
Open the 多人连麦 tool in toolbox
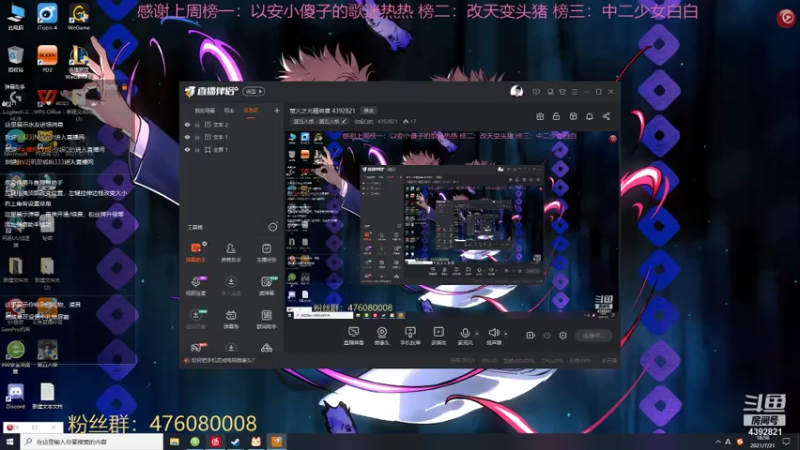pos(231,286)
